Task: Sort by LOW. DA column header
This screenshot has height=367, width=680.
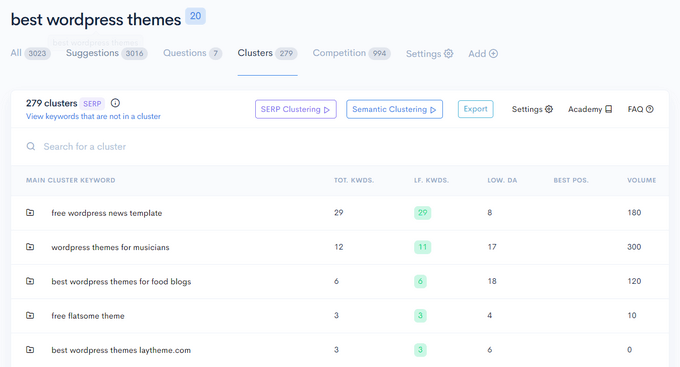Action: coord(502,180)
